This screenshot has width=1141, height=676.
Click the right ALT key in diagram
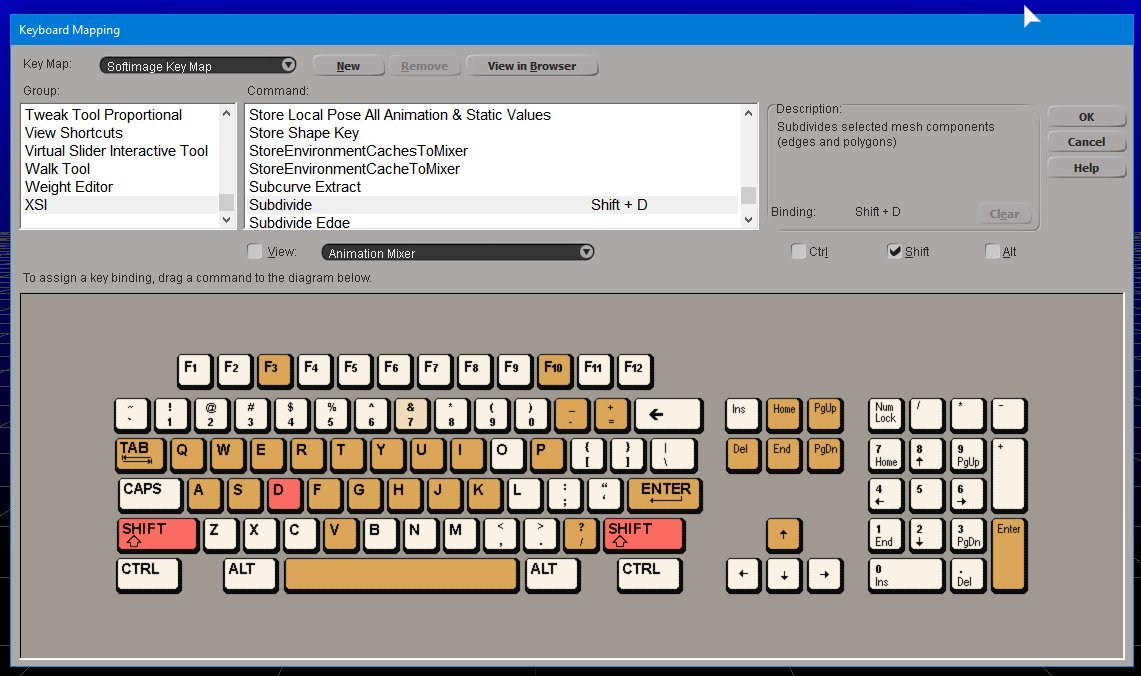pyautogui.click(x=553, y=574)
